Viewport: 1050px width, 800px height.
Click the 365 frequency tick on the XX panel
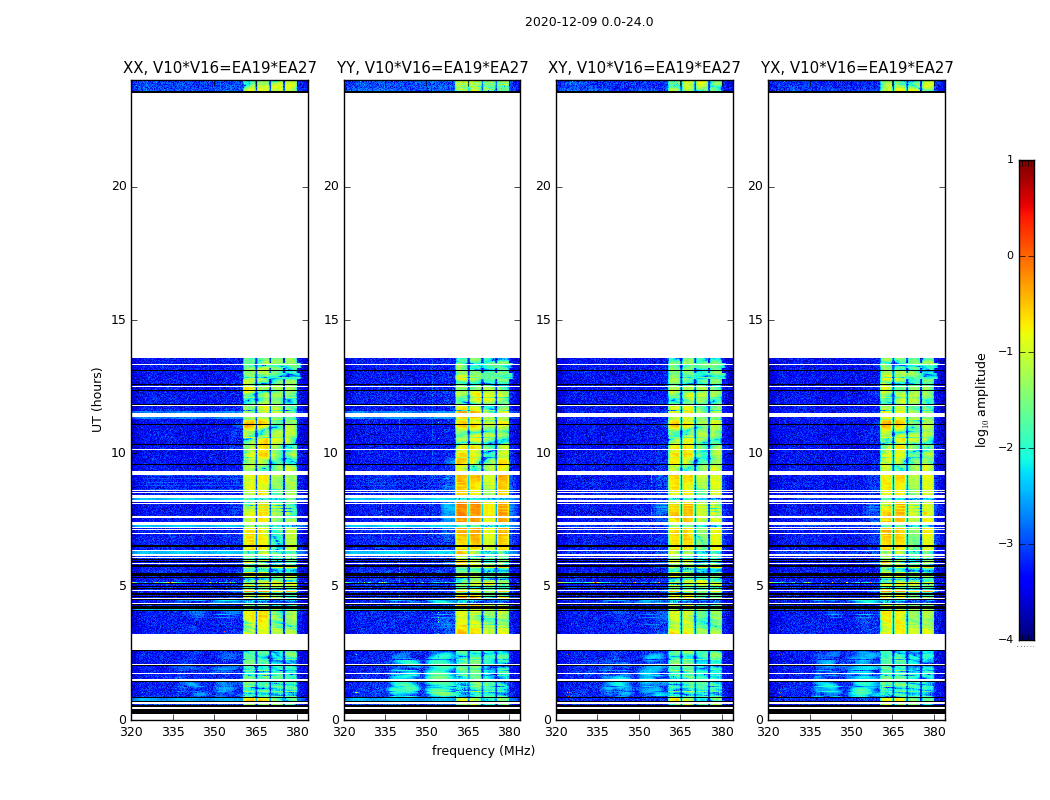click(x=256, y=732)
